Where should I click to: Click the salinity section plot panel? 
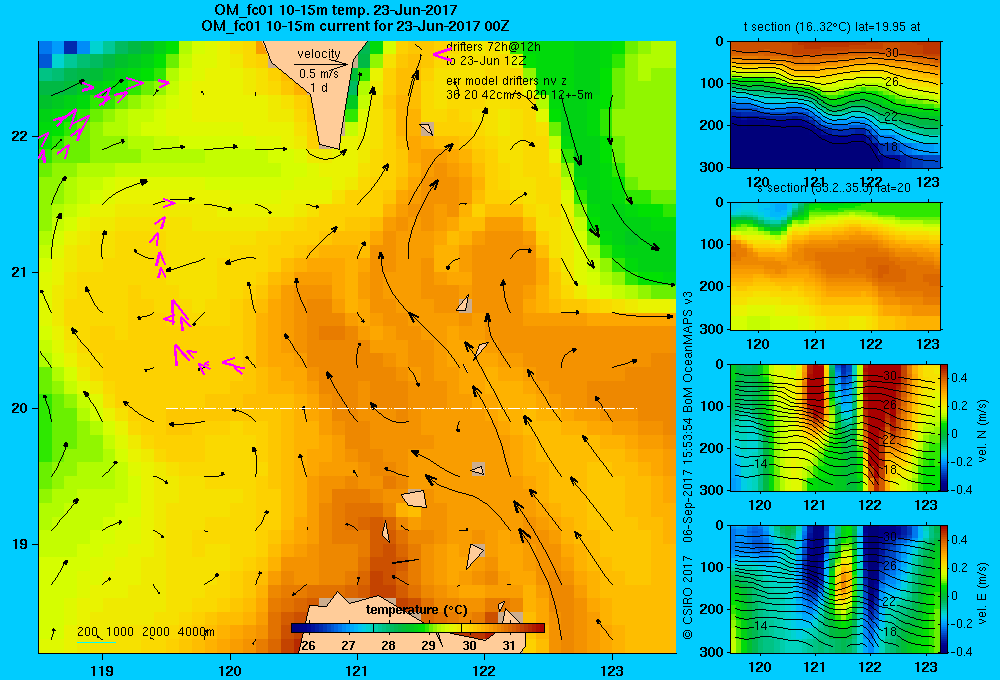coord(835,266)
